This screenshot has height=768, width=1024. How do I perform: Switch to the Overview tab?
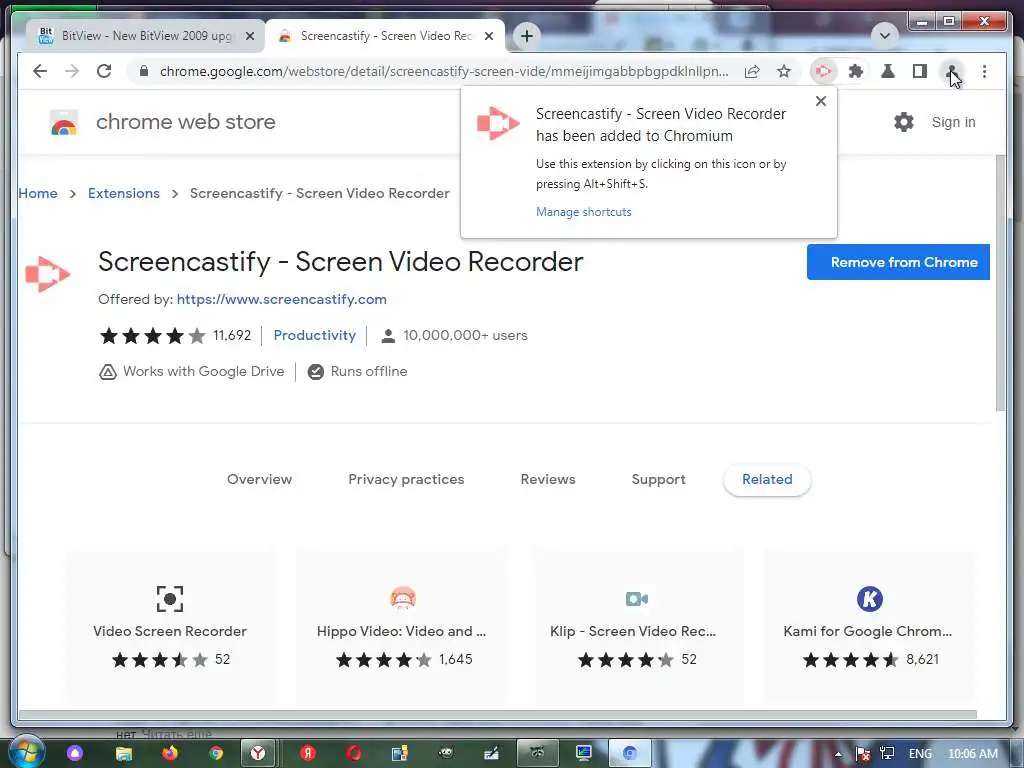pos(259,479)
